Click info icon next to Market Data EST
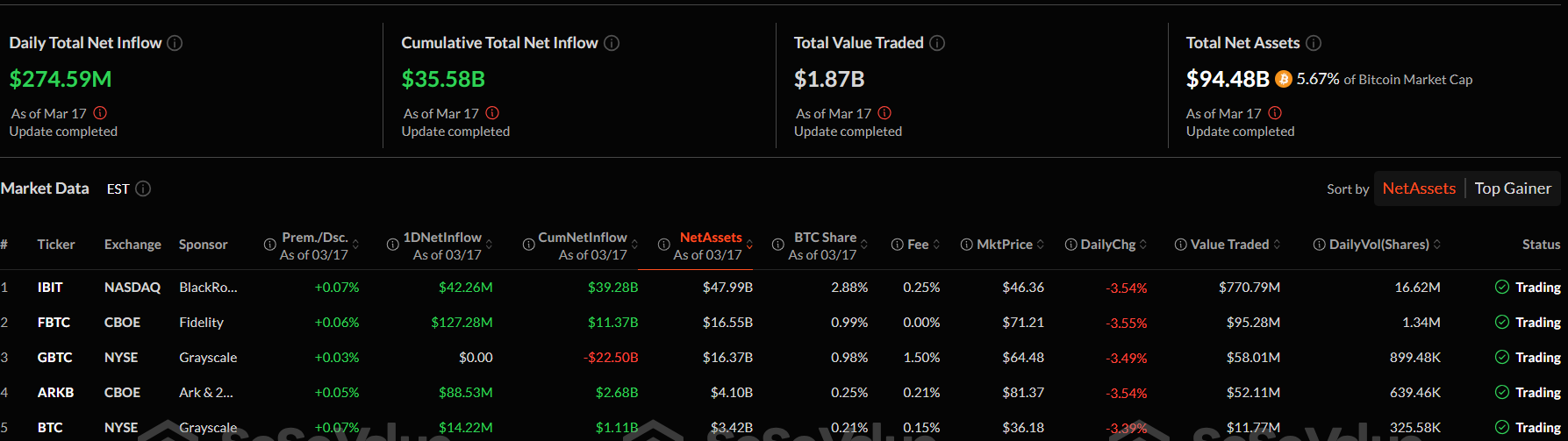The height and width of the screenshot is (441, 1568). point(143,188)
